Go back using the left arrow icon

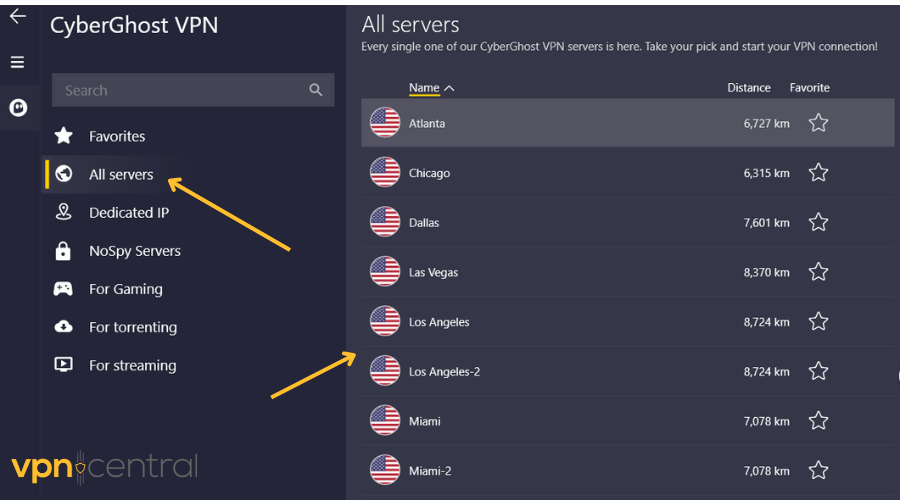[18, 16]
